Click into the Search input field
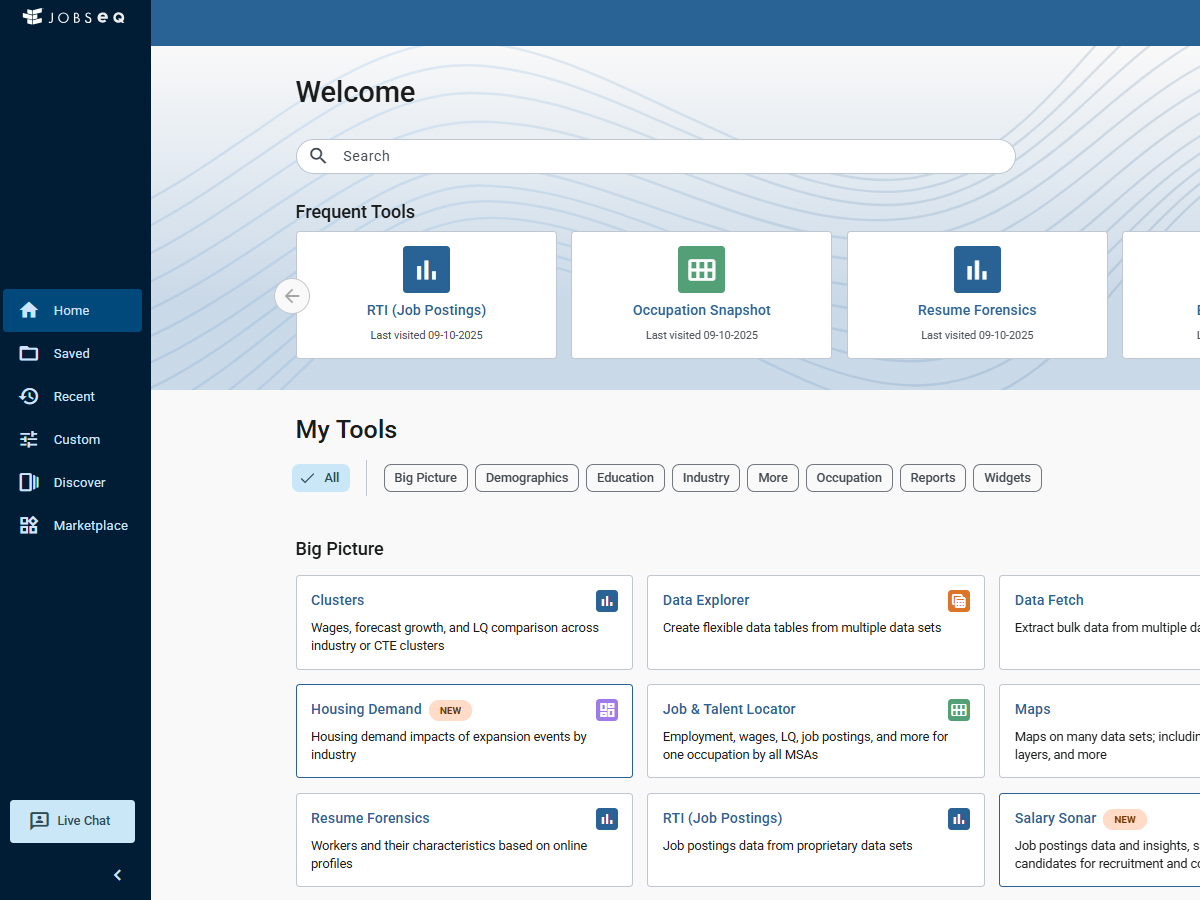 tap(656, 156)
